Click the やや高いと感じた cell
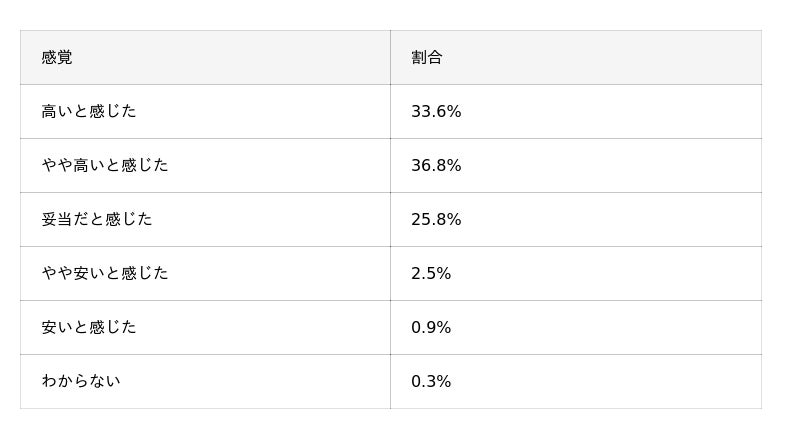The width and height of the screenshot is (800, 439). click(x=104, y=165)
